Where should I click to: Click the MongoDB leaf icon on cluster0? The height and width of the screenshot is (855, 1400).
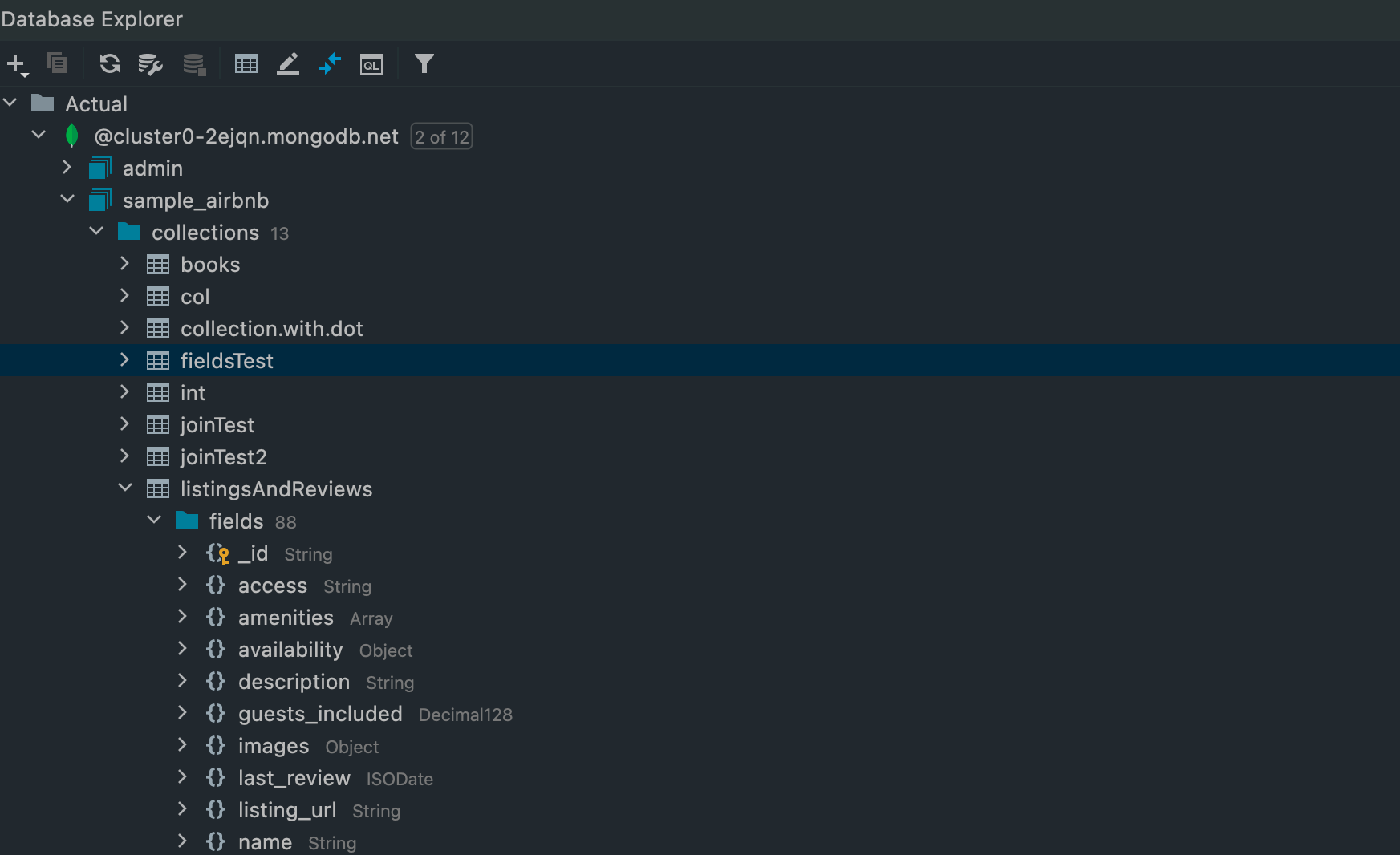pyautogui.click(x=71, y=136)
